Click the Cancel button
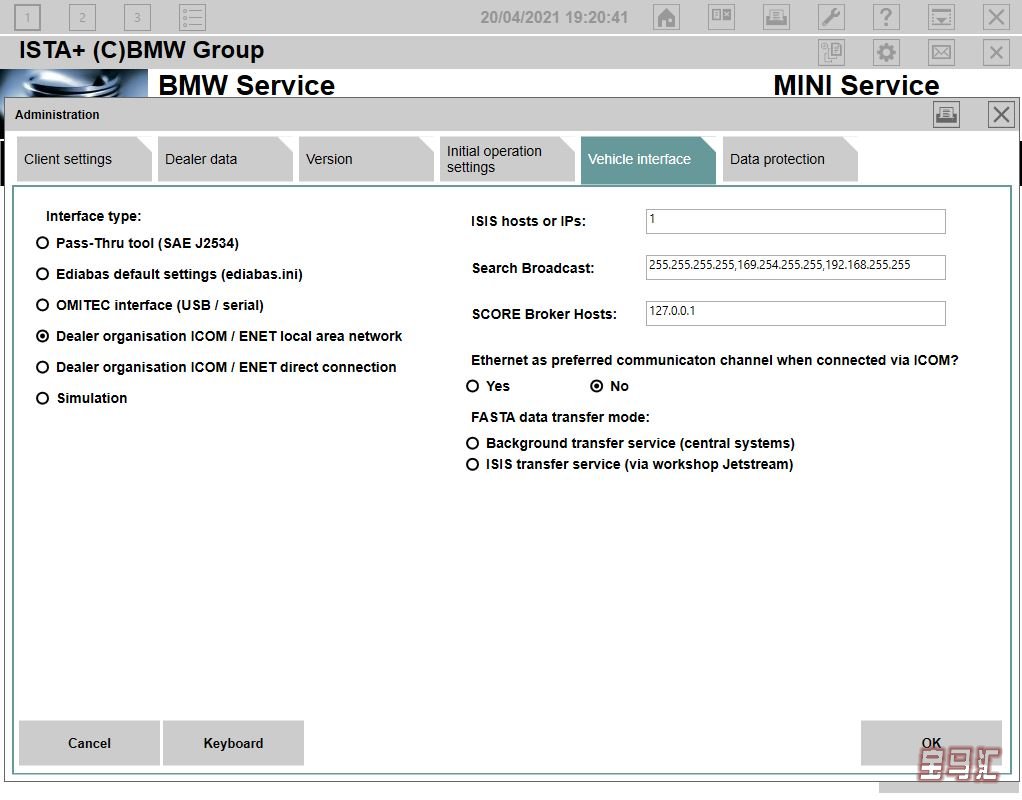1022x800 pixels. click(89, 743)
